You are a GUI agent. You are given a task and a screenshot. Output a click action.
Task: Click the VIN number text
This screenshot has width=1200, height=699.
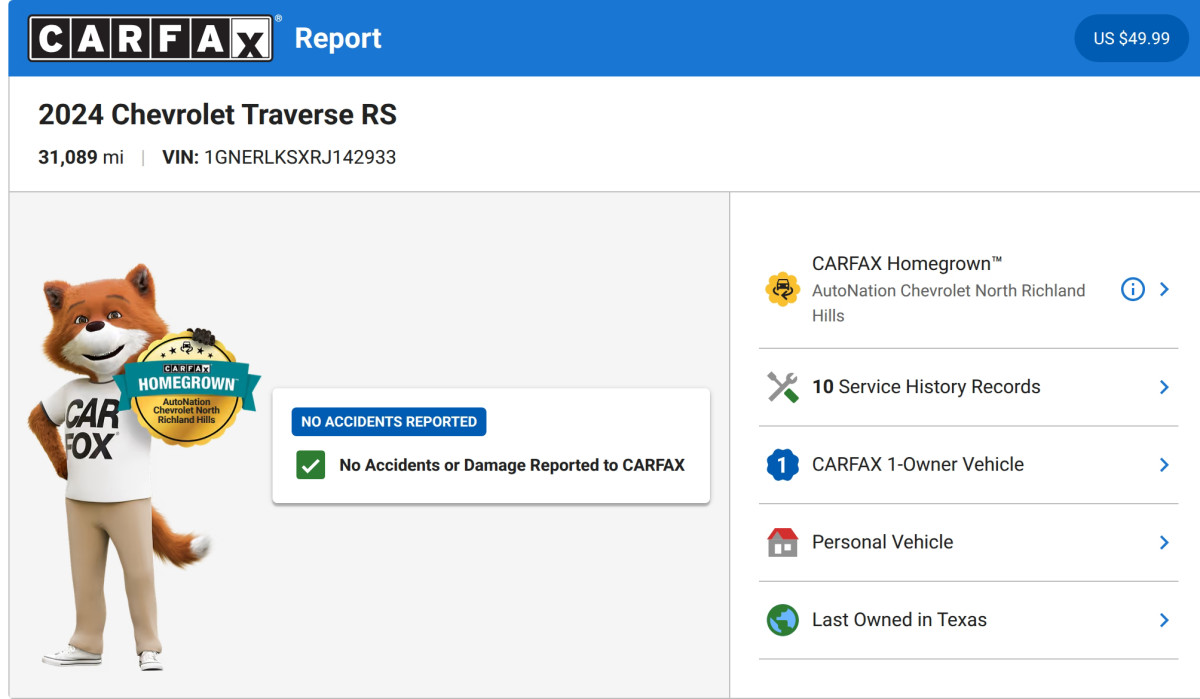point(300,157)
